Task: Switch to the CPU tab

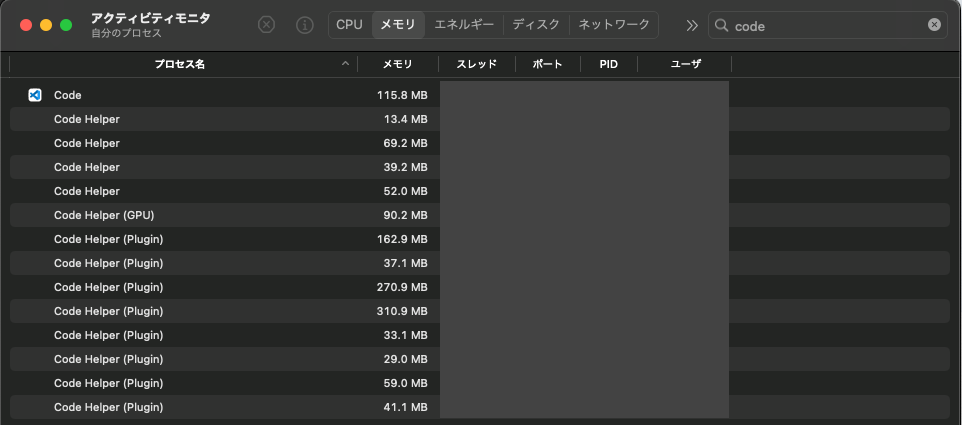Action: point(350,25)
